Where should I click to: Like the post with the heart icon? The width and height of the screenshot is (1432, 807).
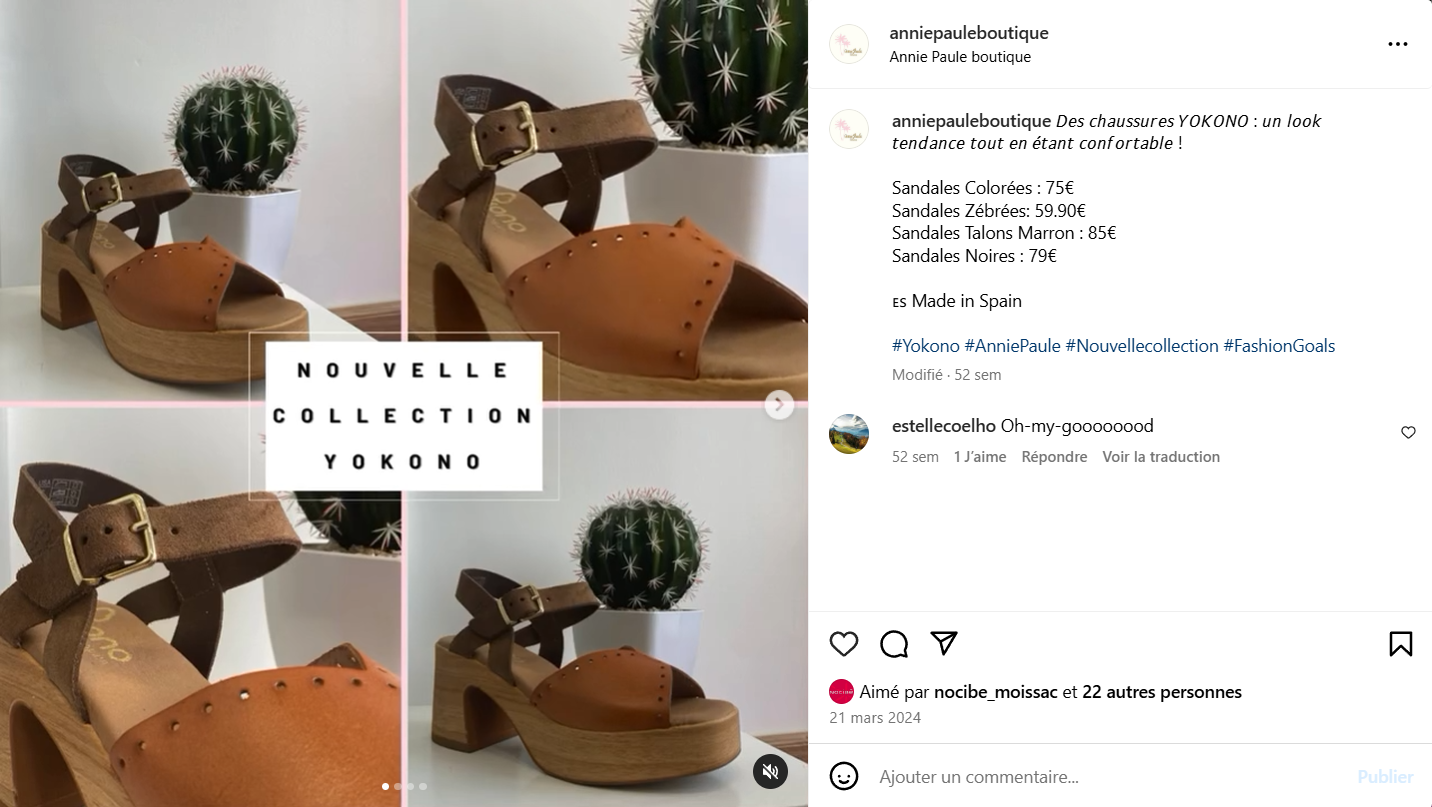(x=844, y=644)
